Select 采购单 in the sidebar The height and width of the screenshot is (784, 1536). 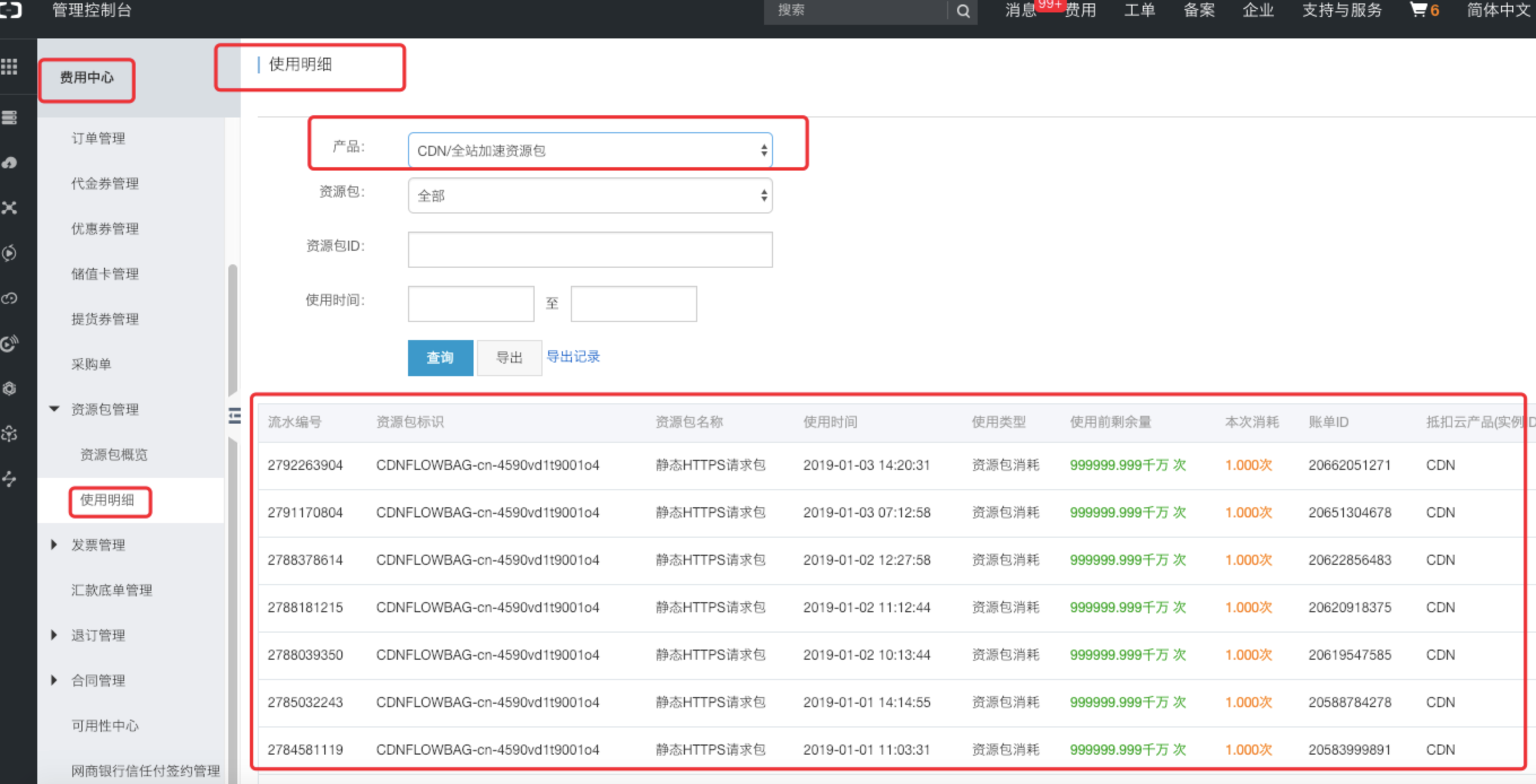click(x=91, y=364)
